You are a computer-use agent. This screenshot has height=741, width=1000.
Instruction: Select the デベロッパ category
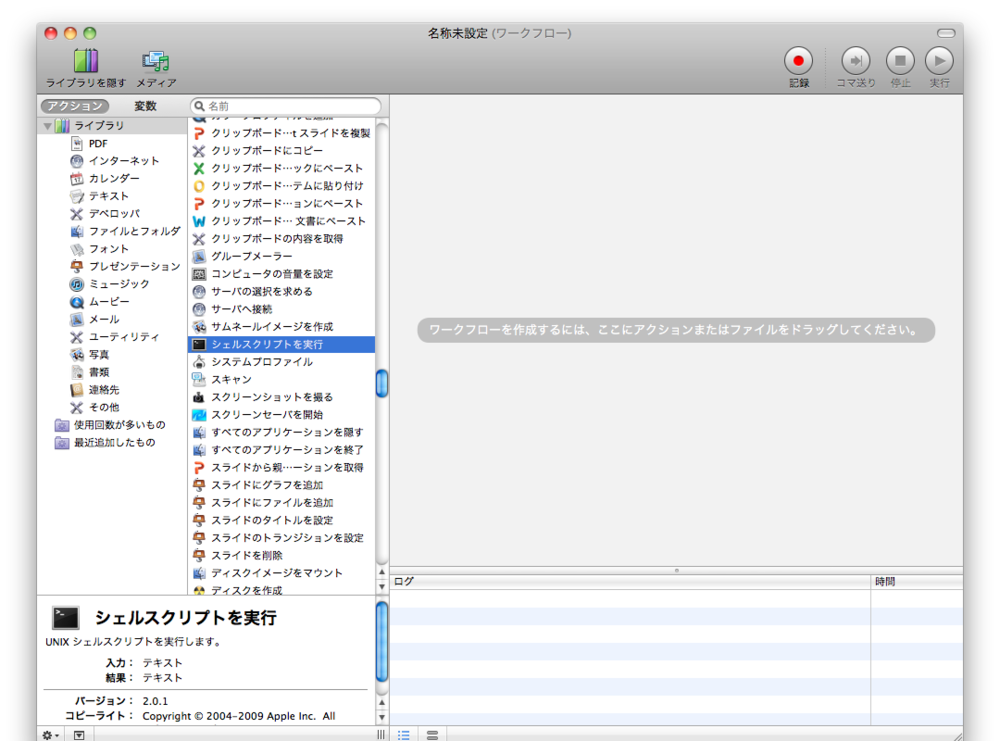click(105, 214)
